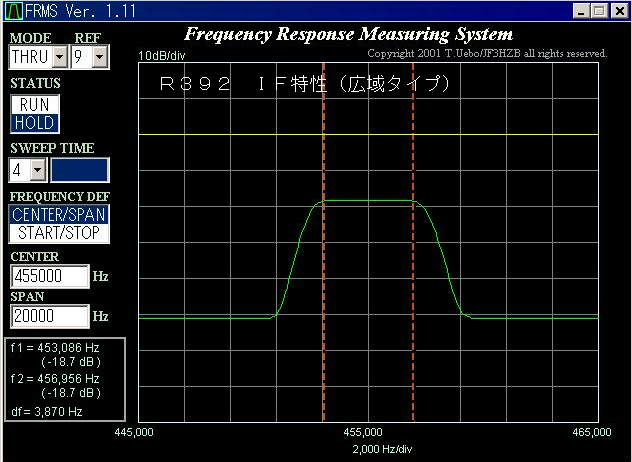Image resolution: width=632 pixels, height=462 pixels.
Task: Click the 465,000 stop frequency label
Action: pyautogui.click(x=592, y=432)
